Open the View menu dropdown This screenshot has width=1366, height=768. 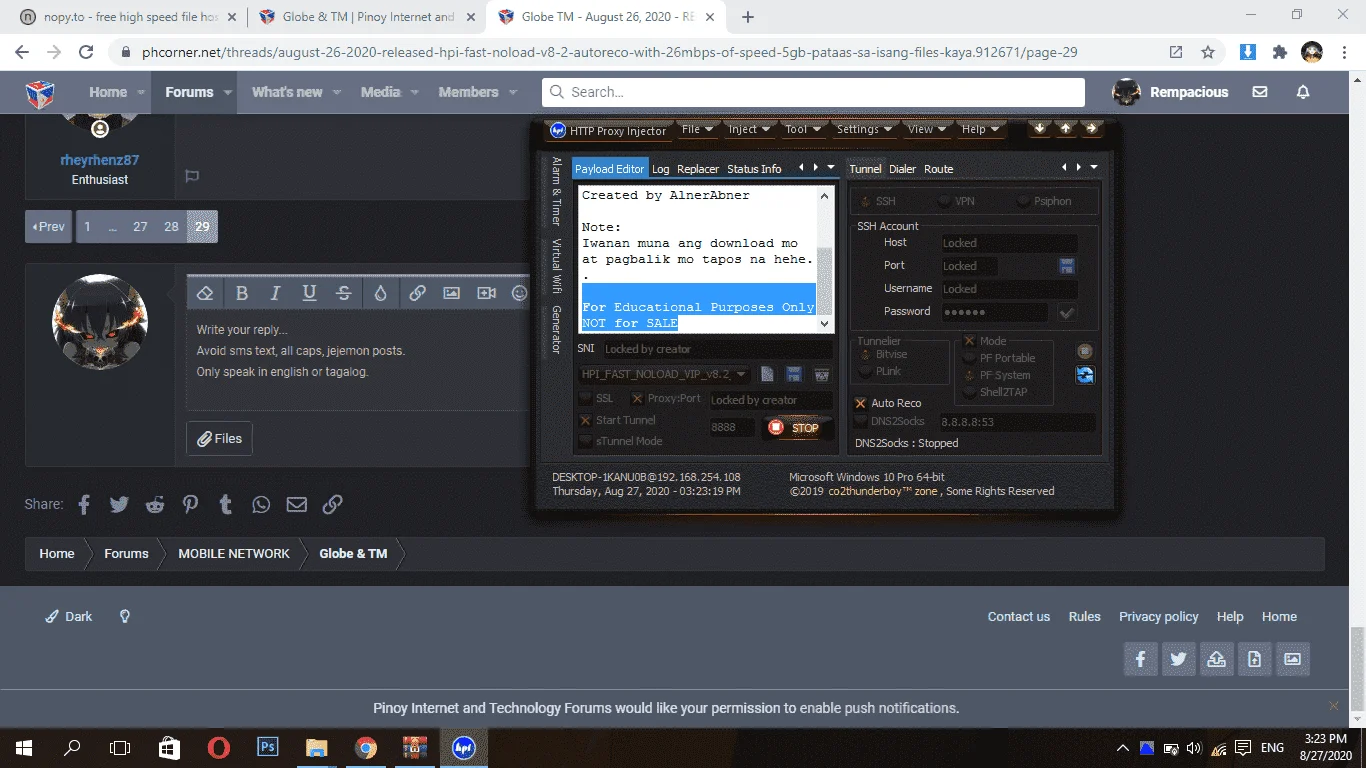tap(927, 129)
